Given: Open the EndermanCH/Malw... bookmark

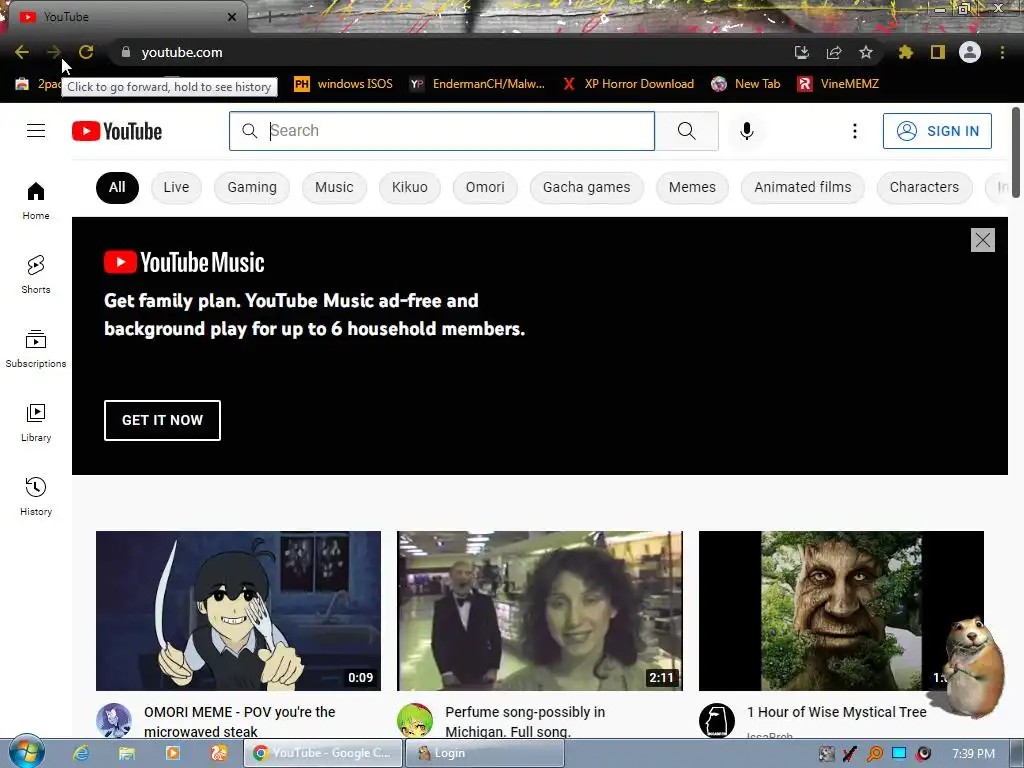Looking at the screenshot, I should tap(477, 84).
